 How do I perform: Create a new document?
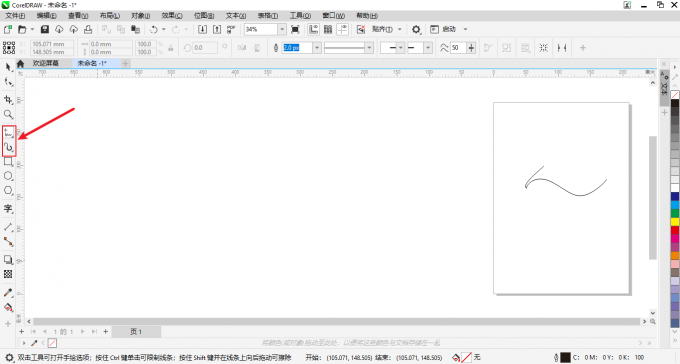[7, 29]
